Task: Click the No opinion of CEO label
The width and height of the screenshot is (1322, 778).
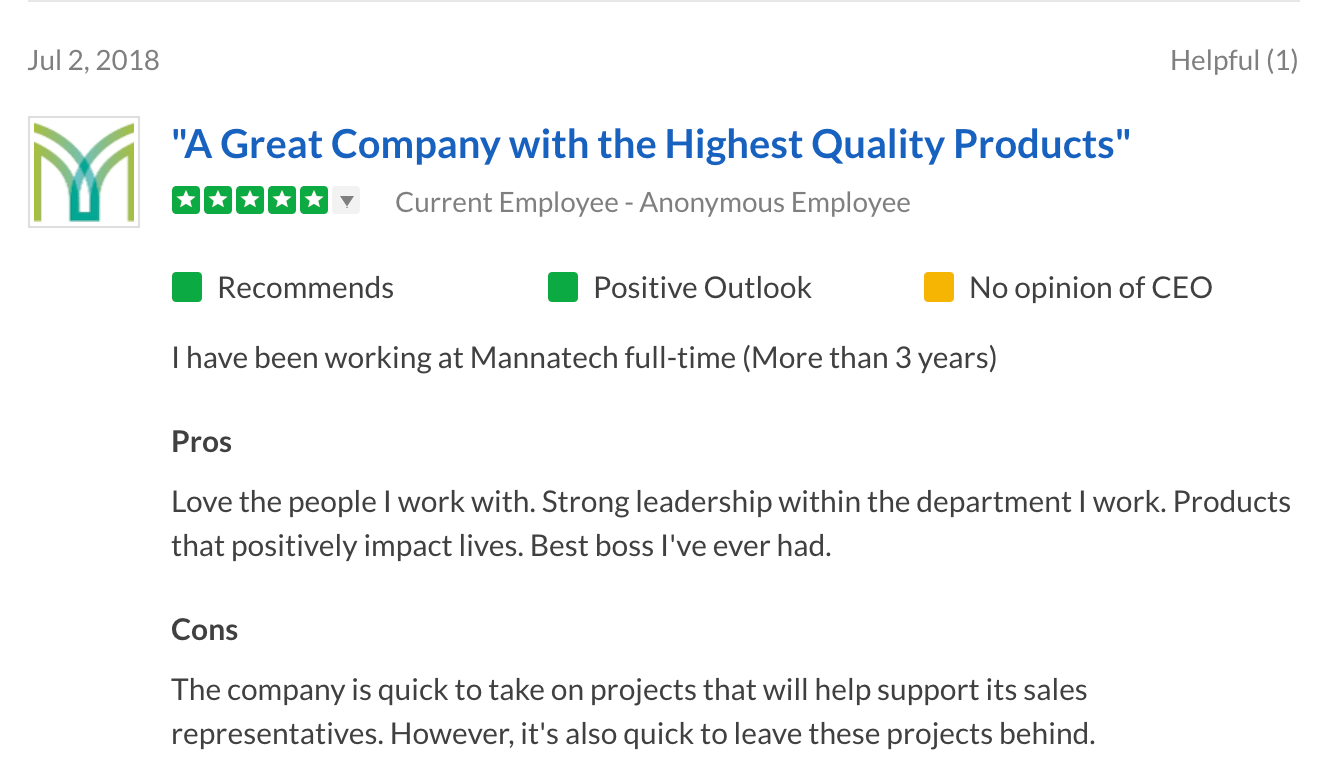Action: [x=1091, y=288]
